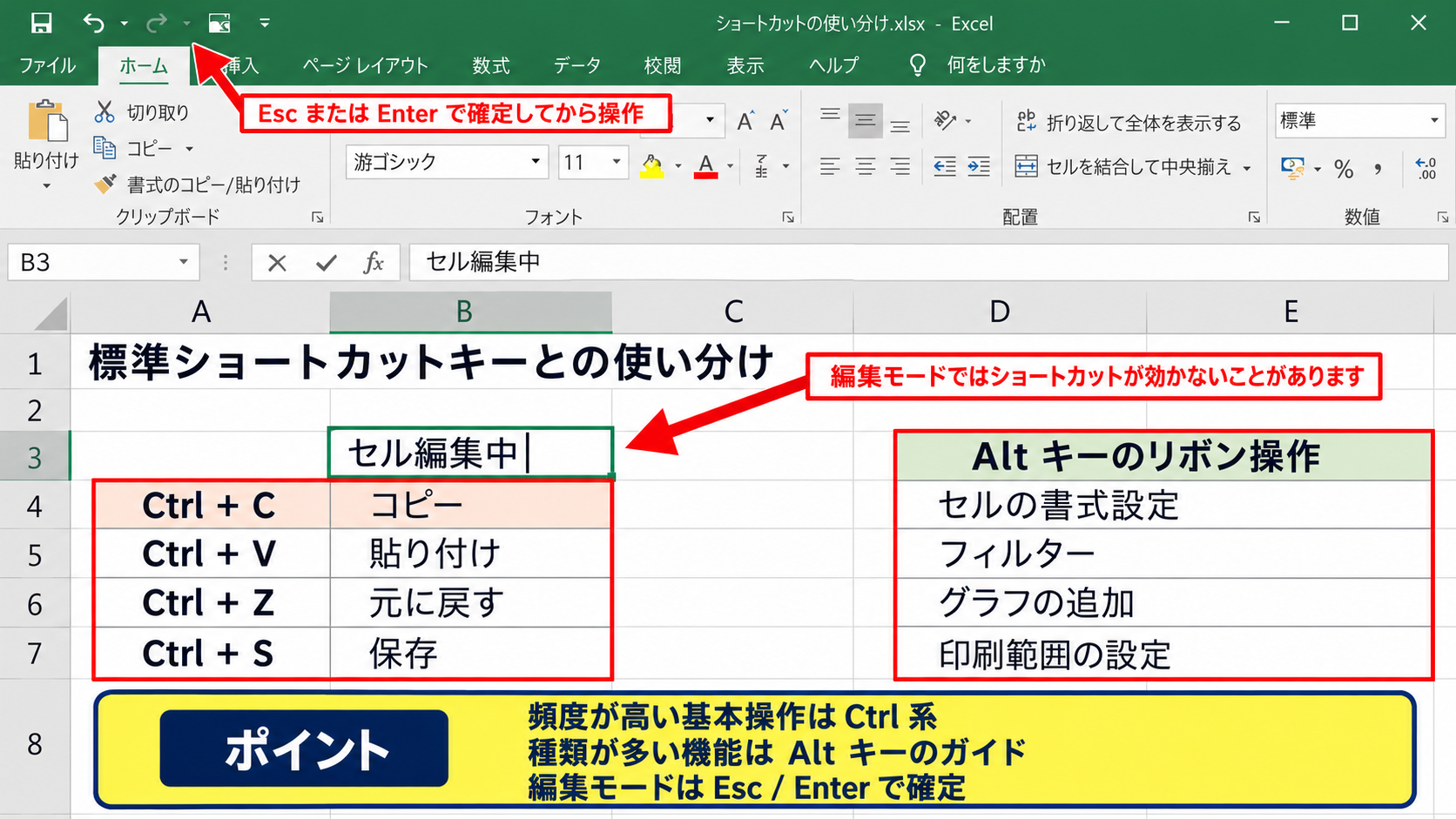Open the font group dialog launcher
Viewport: 1456px width, 819px height.
pos(788,218)
